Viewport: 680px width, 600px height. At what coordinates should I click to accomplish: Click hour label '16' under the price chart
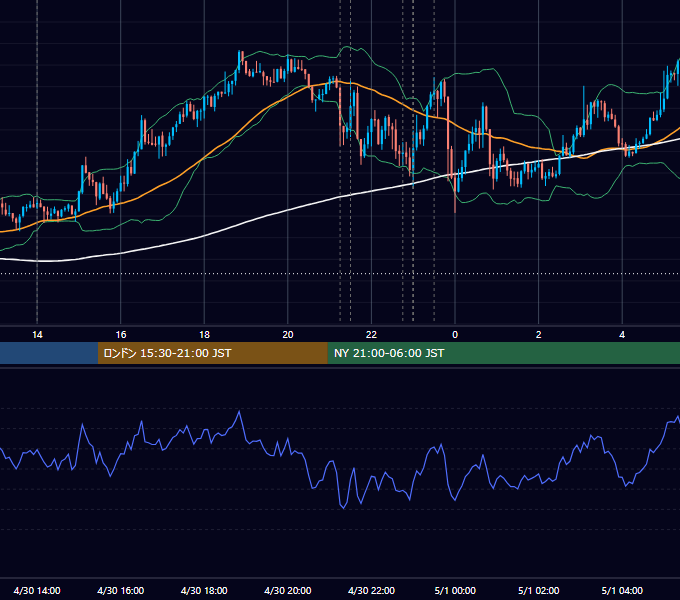pos(121,335)
